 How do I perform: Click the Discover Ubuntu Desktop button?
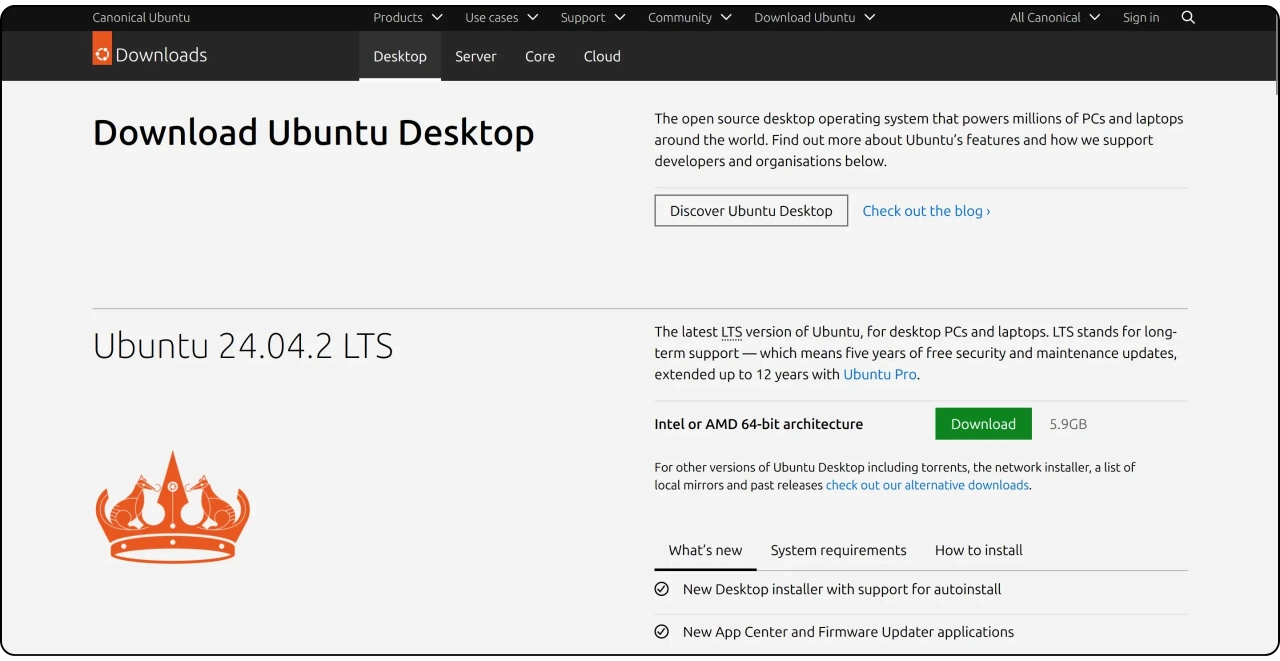751,211
